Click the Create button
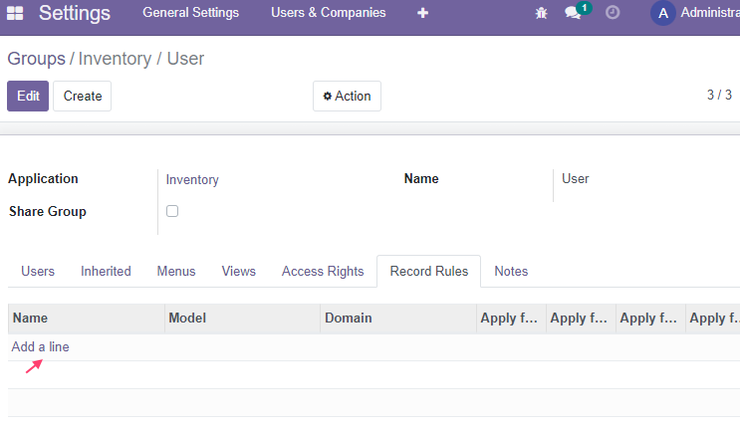 (83, 96)
